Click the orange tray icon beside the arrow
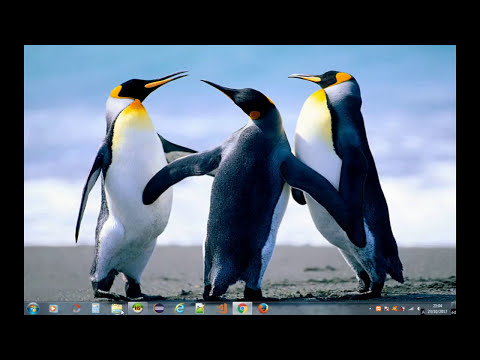 (378, 309)
